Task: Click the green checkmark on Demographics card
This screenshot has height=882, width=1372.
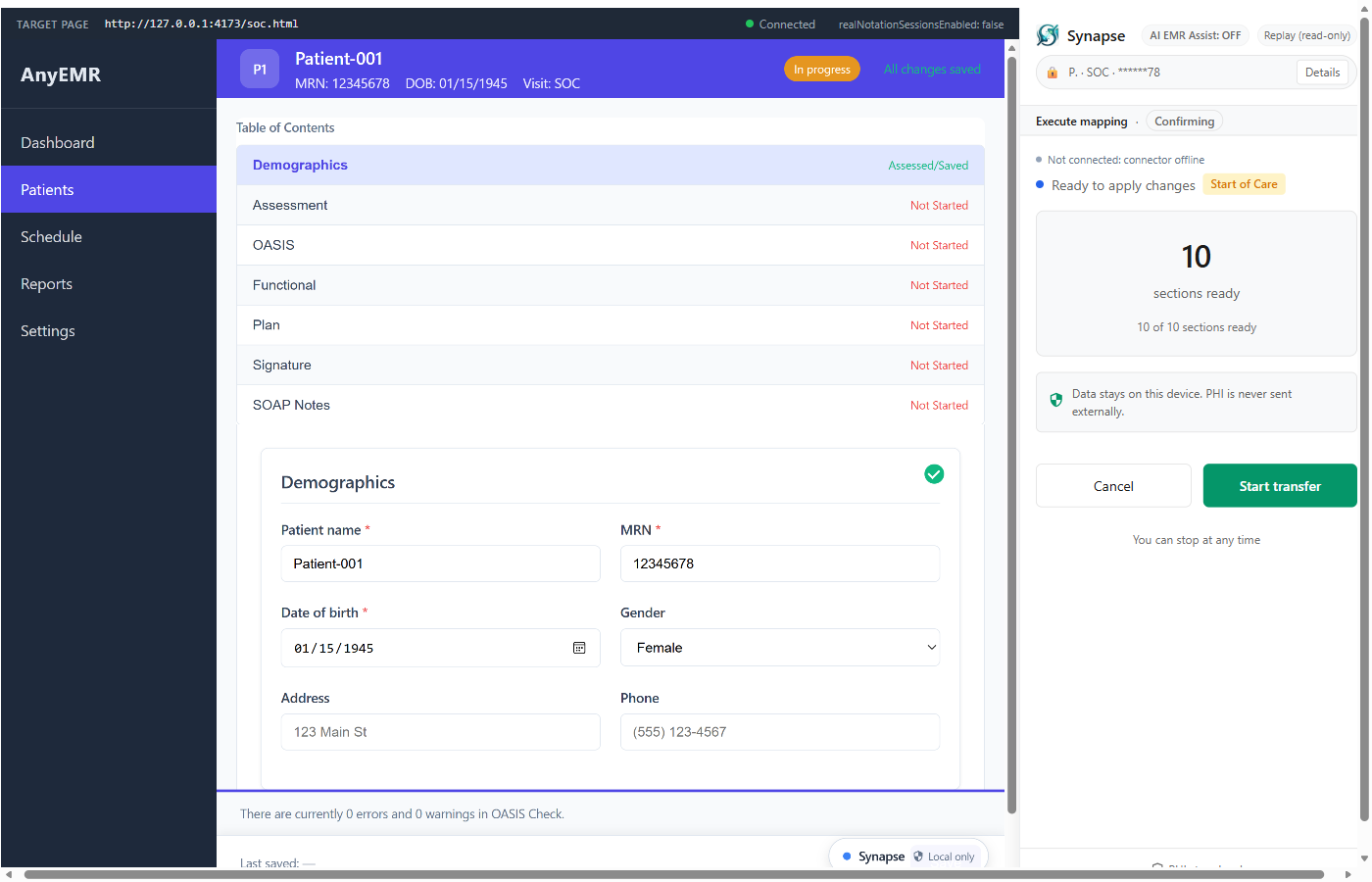Action: [934, 473]
